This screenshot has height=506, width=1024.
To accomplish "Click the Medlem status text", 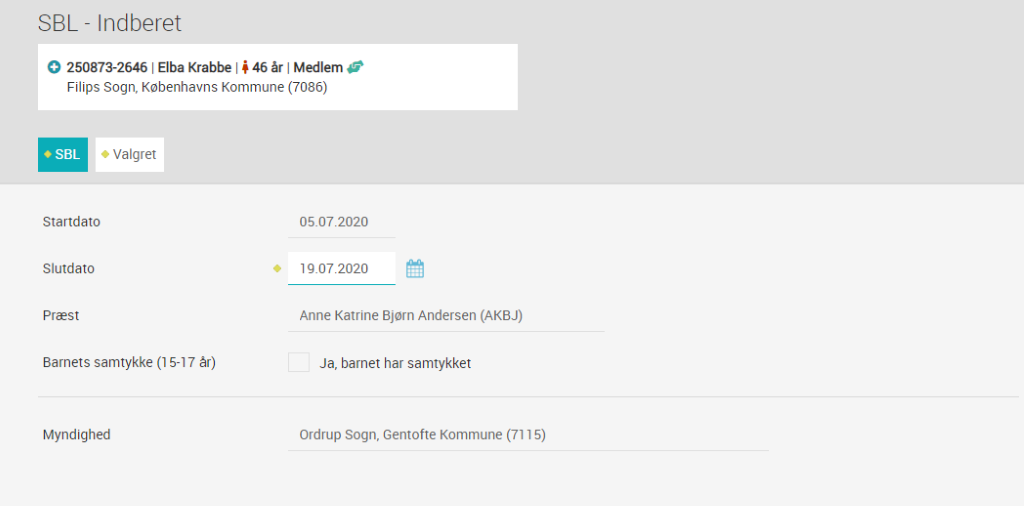I will pos(318,67).
